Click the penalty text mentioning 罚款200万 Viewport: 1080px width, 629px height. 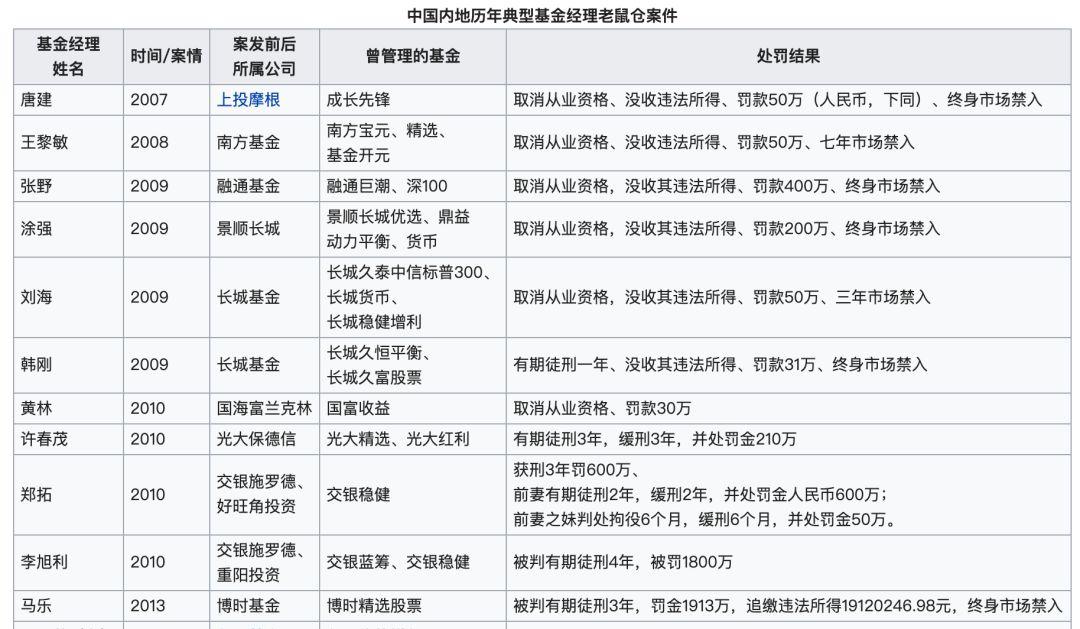[727, 229]
